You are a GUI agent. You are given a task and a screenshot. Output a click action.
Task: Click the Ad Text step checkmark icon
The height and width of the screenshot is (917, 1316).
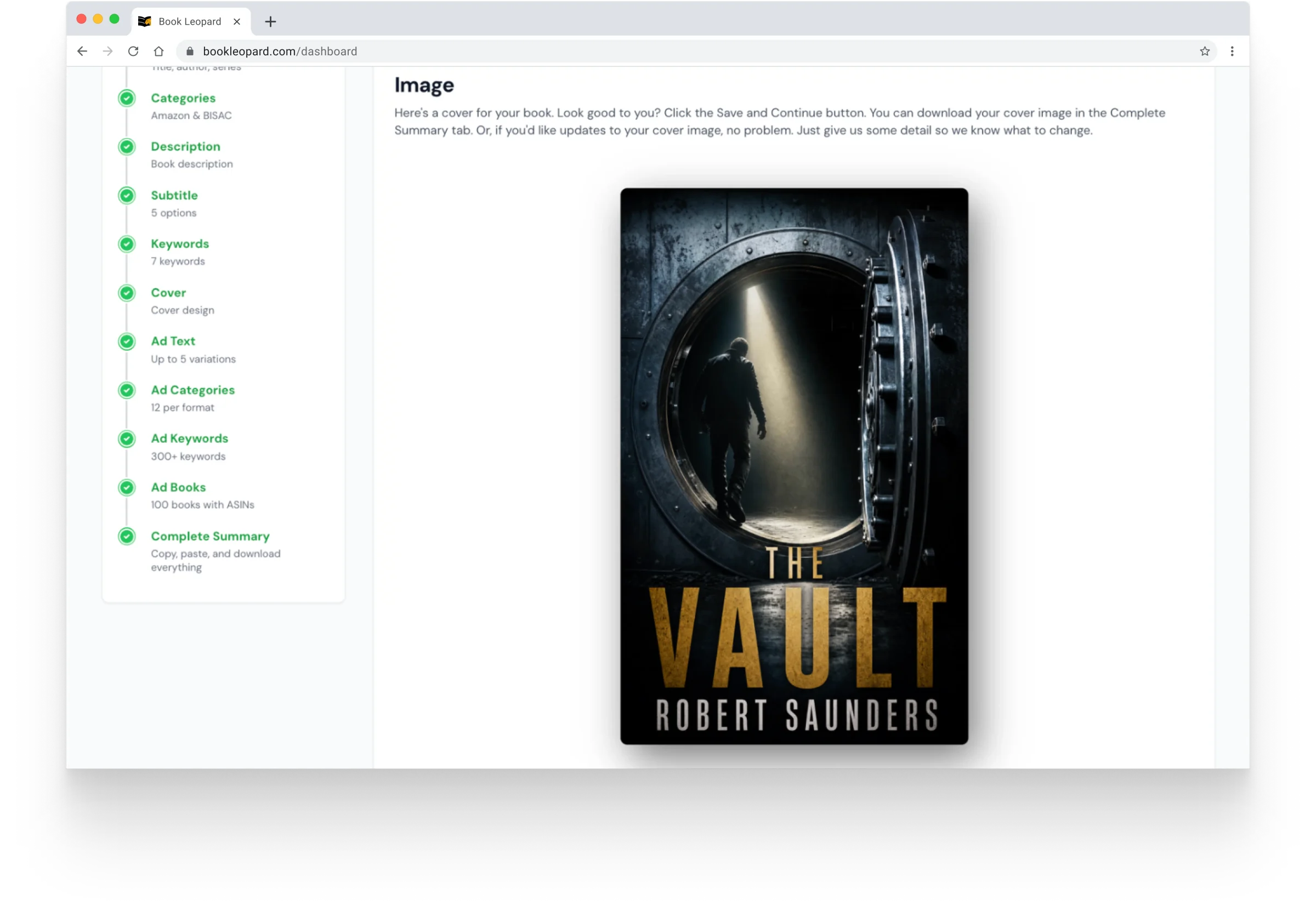click(127, 342)
